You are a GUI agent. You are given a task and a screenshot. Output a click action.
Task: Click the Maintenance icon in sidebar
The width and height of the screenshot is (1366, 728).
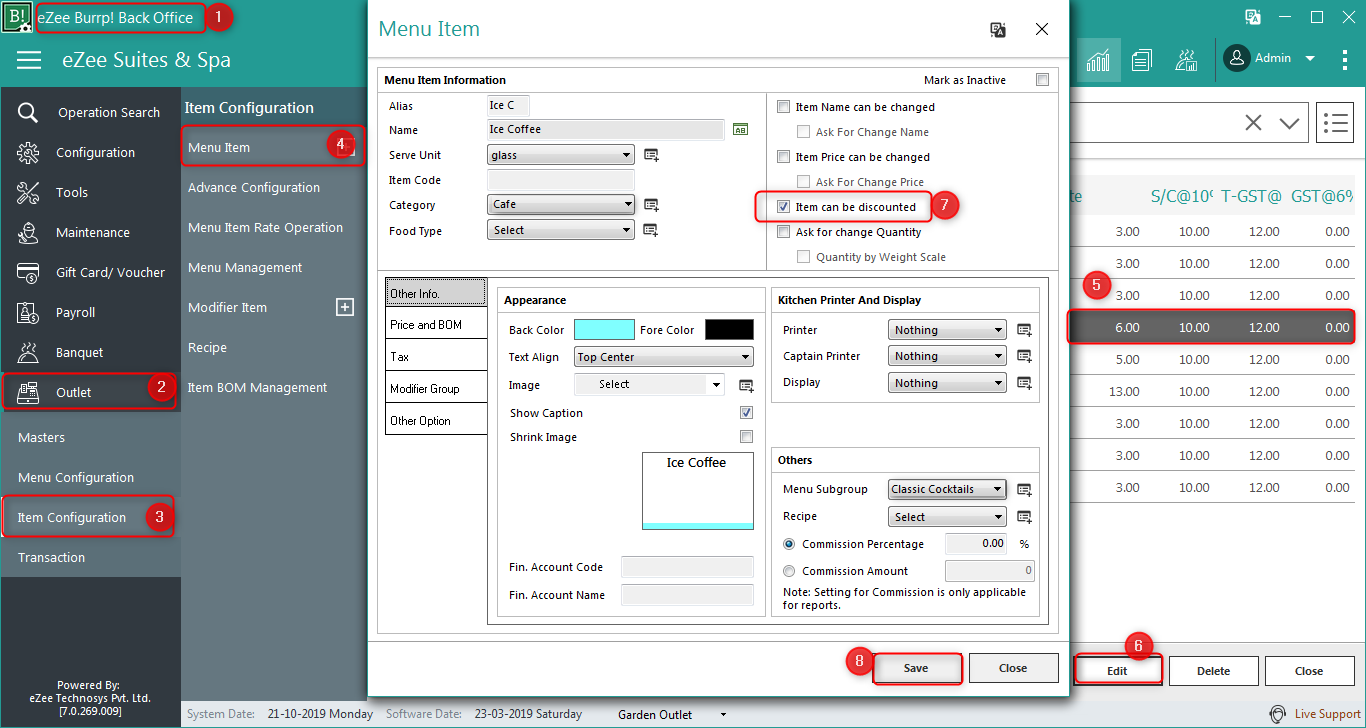click(28, 232)
